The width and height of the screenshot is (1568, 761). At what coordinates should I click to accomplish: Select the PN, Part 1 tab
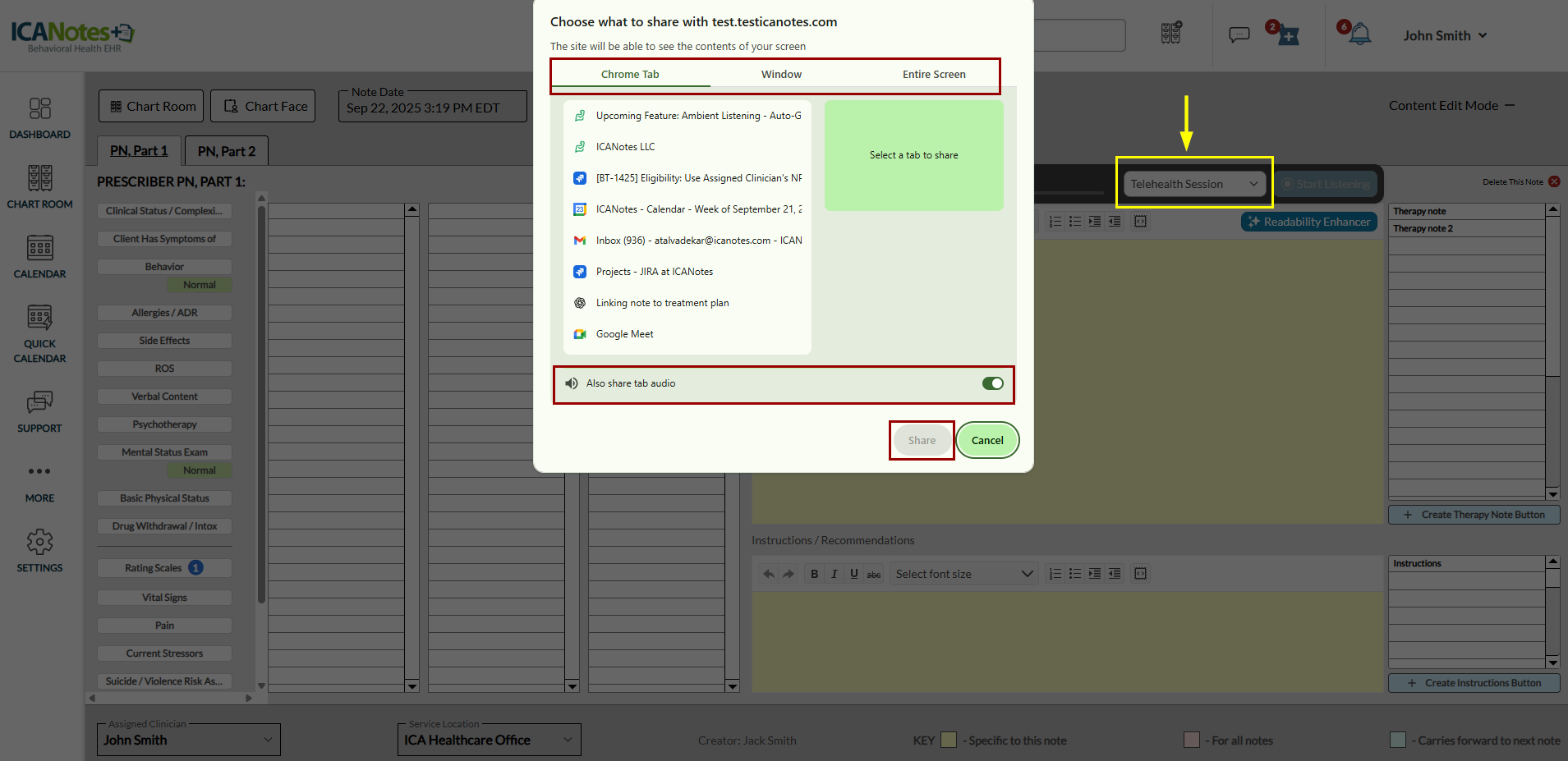point(139,151)
